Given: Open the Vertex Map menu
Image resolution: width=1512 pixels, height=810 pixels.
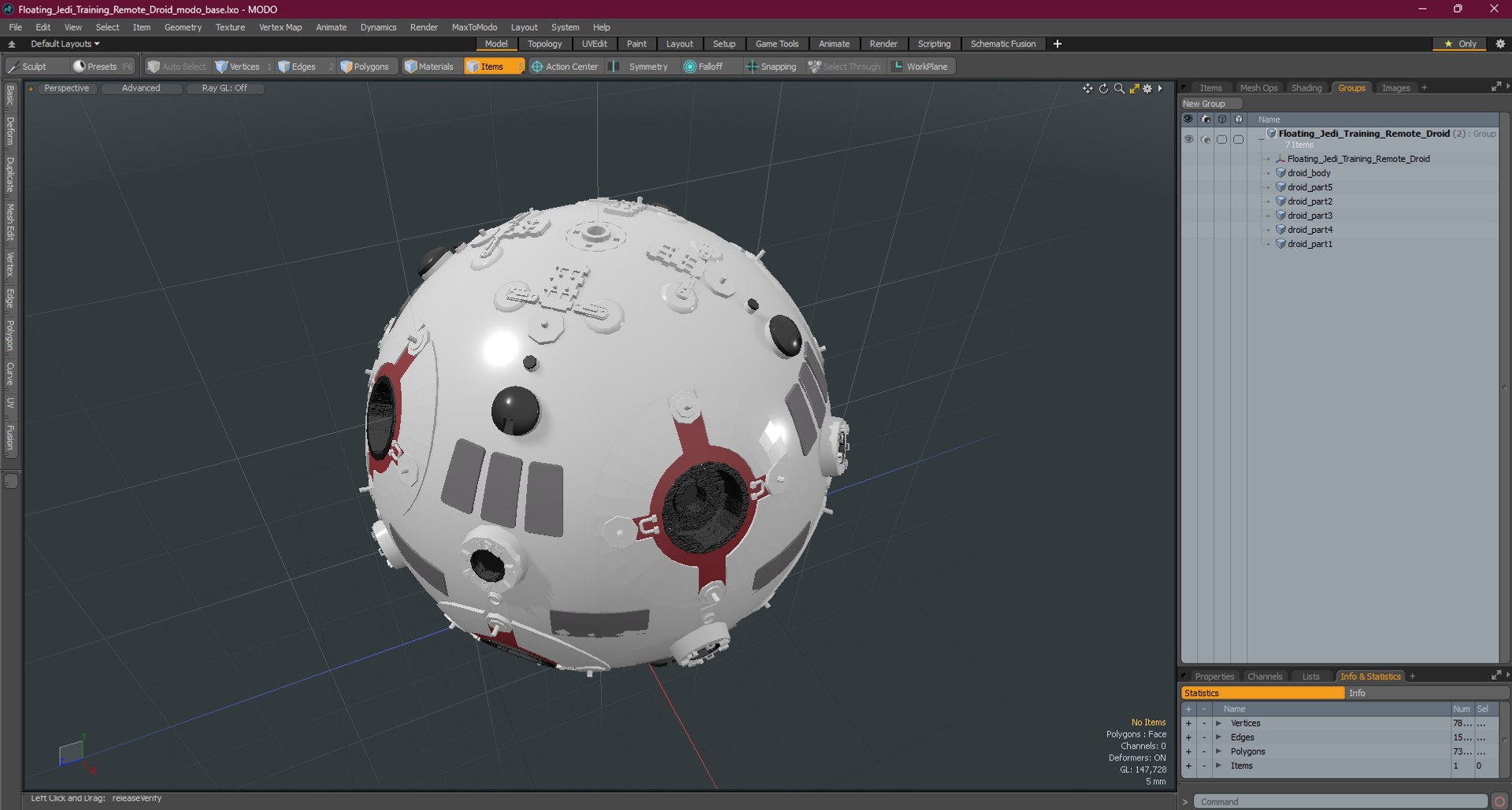Looking at the screenshot, I should tap(280, 28).
